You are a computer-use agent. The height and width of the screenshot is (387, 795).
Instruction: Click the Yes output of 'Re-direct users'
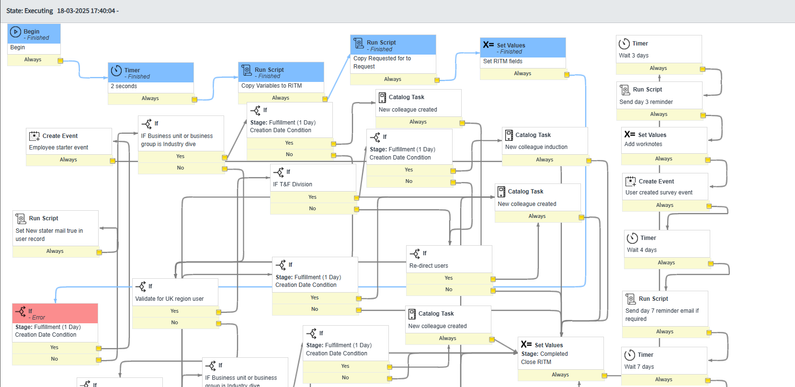pos(449,278)
